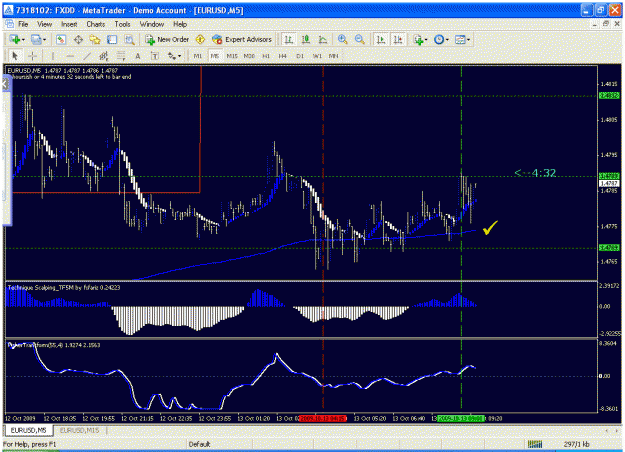Select the Crosshair tool

click(33, 56)
